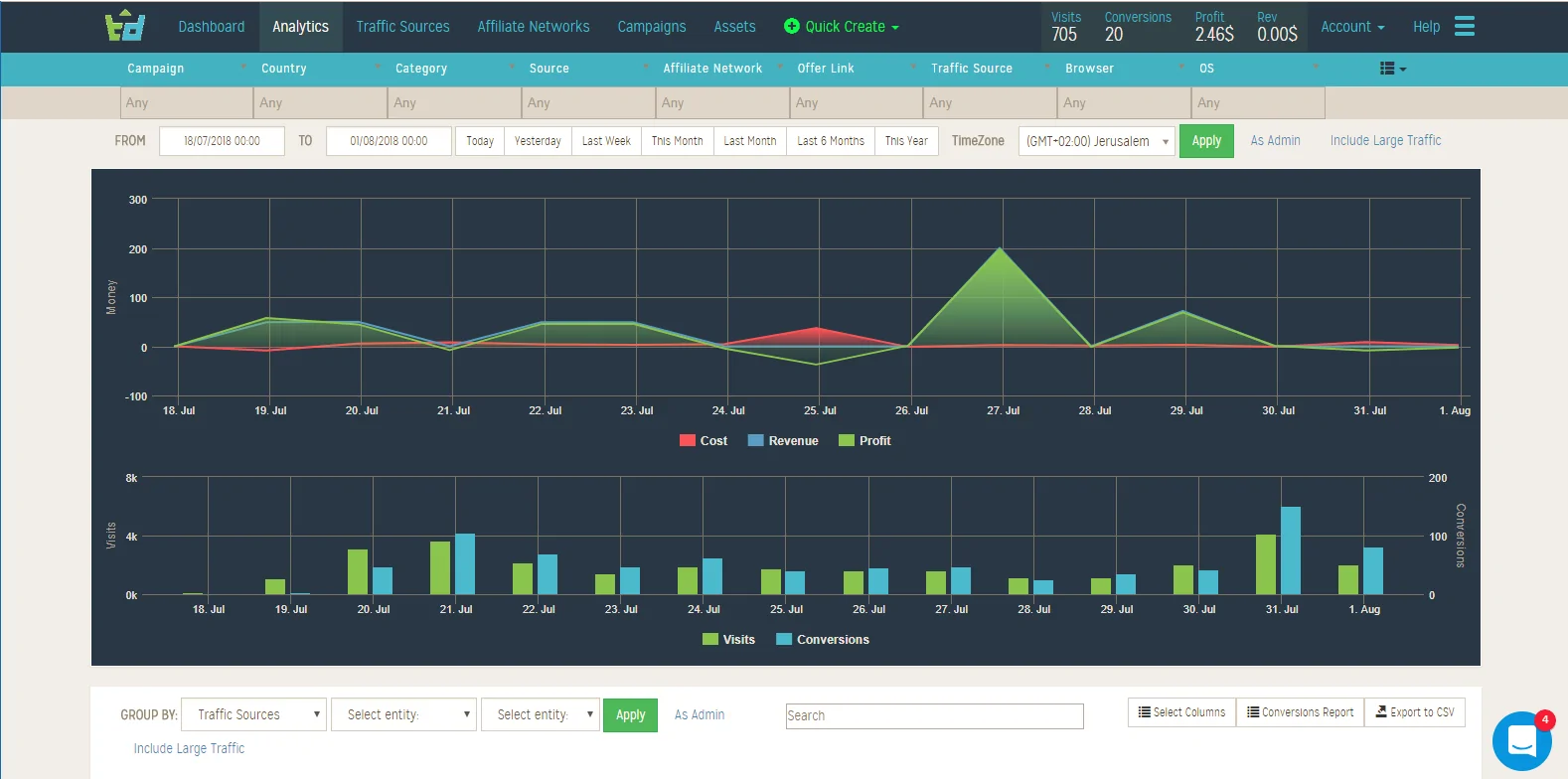The image size is (1568, 779).
Task: Click the Search input field
Action: coord(934,715)
